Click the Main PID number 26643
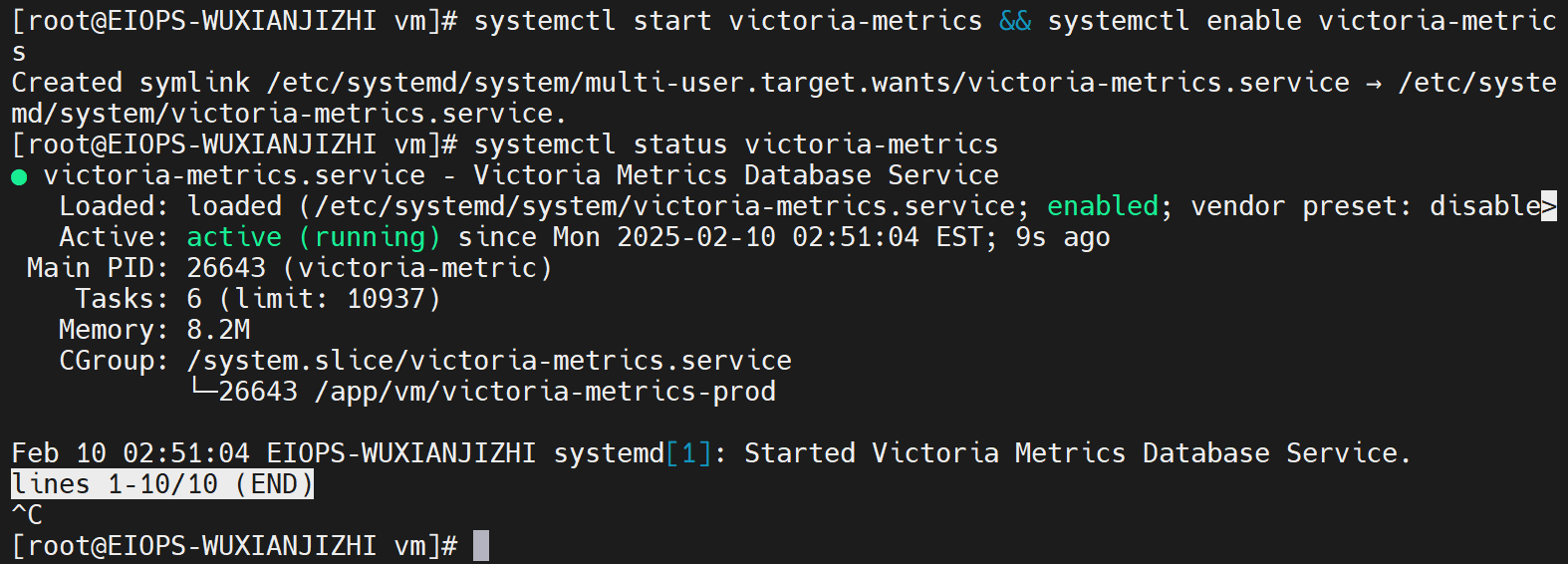 click(226, 268)
